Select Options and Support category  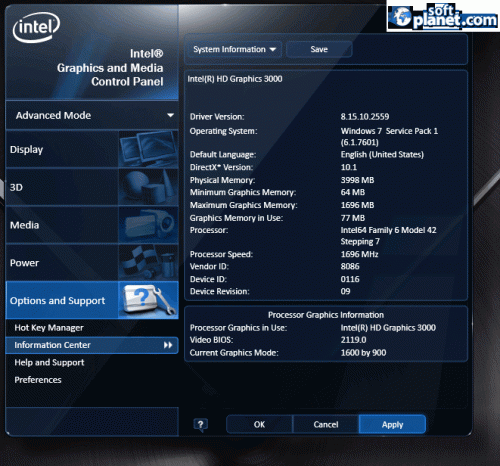click(x=92, y=300)
